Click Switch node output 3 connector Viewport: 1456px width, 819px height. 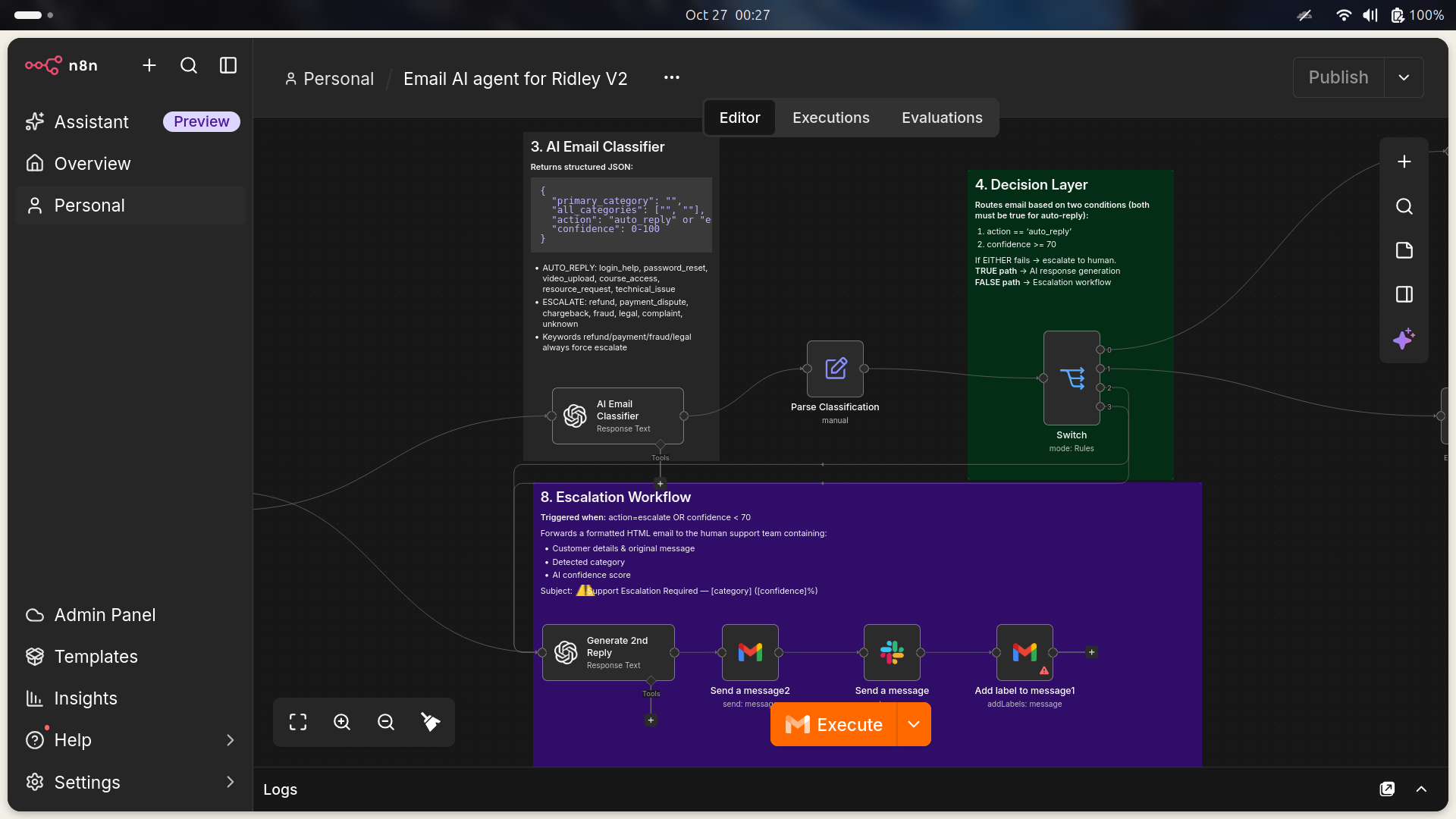(x=1100, y=406)
